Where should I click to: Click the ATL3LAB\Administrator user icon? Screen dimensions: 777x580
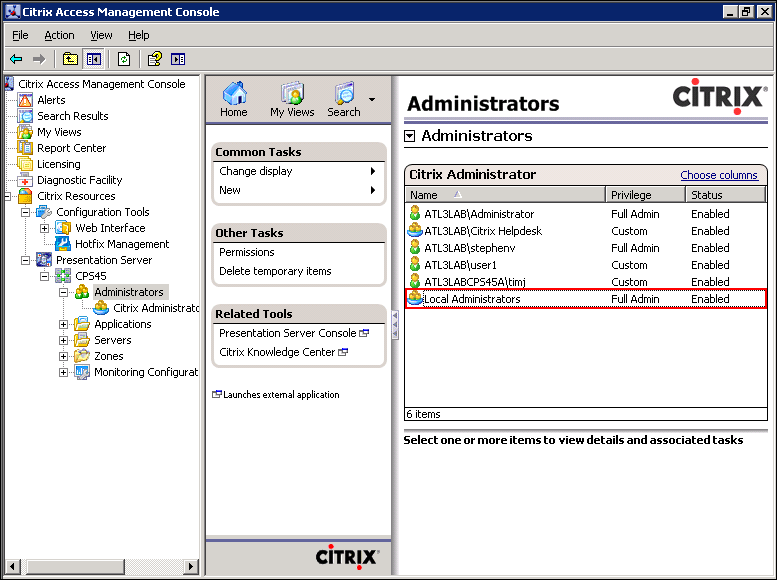click(415, 214)
